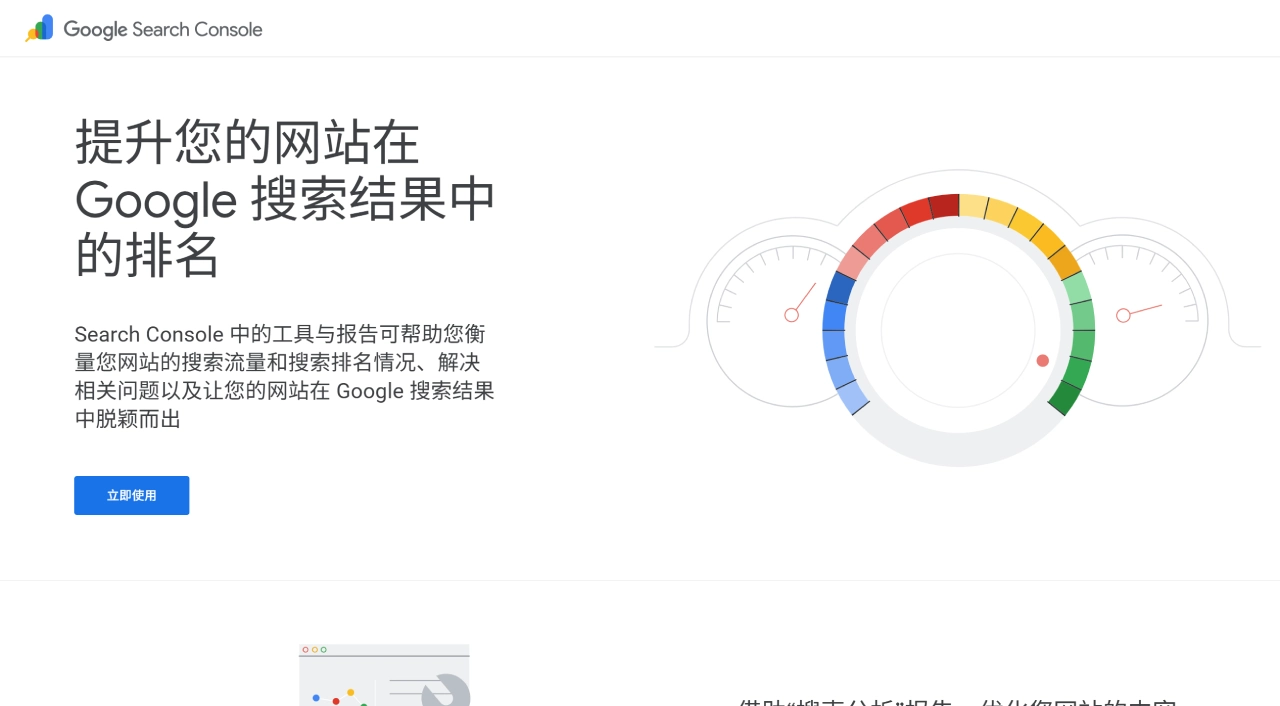Click the blue 立即使用 button
Image resolution: width=1280 pixels, height=706 pixels.
click(132, 496)
